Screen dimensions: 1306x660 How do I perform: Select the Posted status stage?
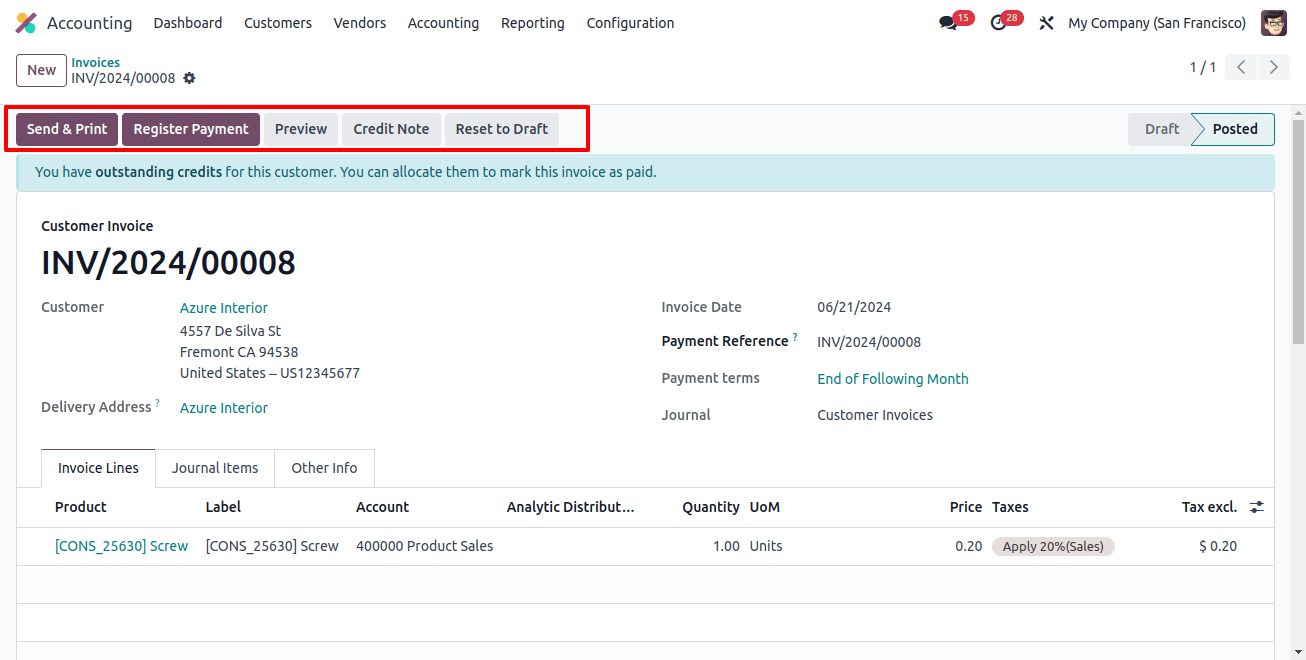(1235, 129)
